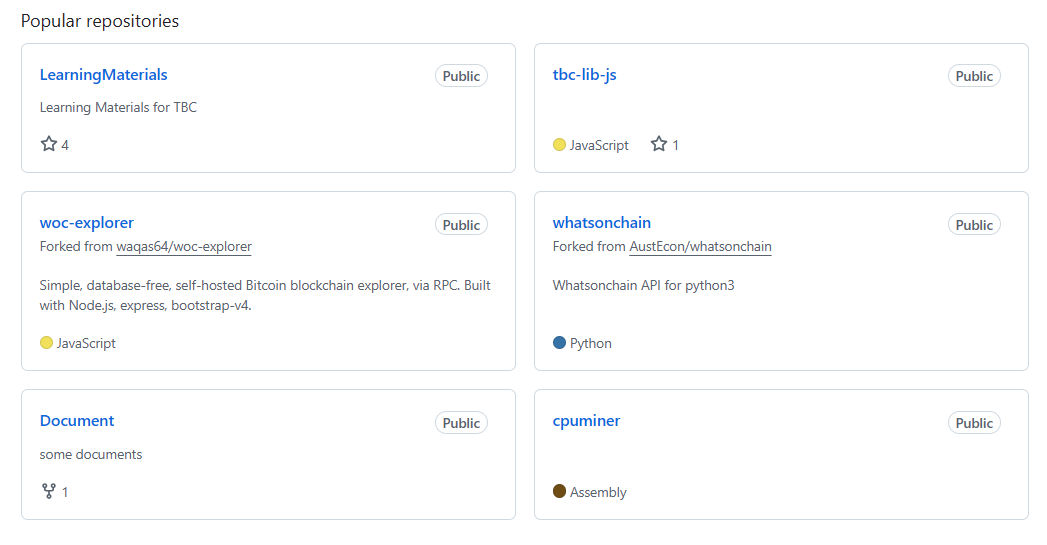Click the Public badge on LearningMaterials
This screenshot has height=545, width=1047.
tap(461, 76)
